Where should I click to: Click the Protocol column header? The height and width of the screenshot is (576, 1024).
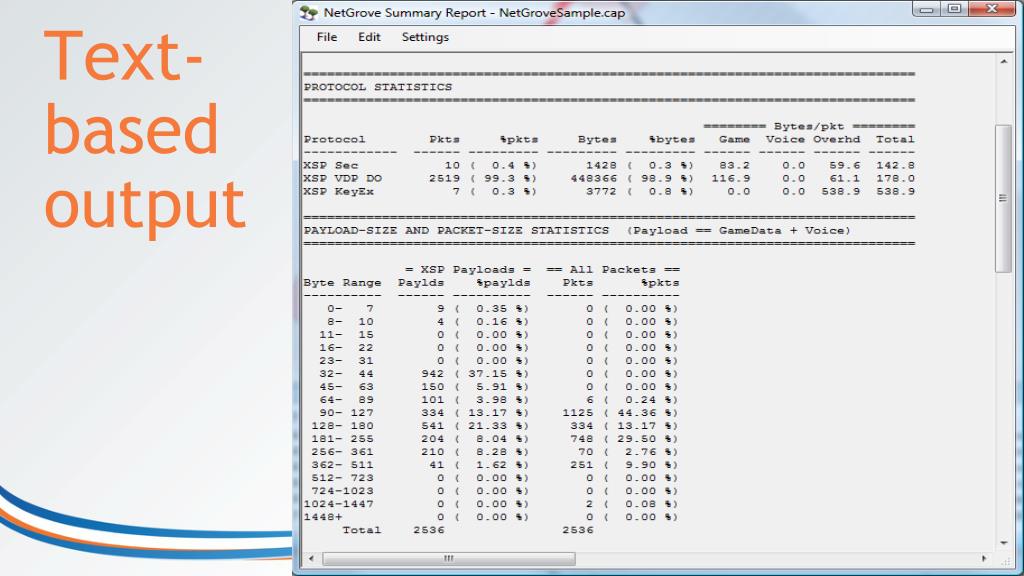point(334,139)
